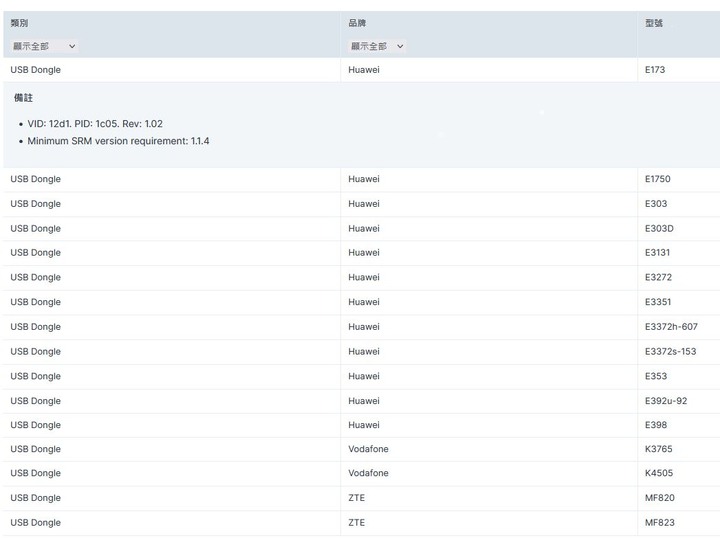
Task: Click the VID: 12d1 PID: 1c05 note line
Action: tap(95, 124)
